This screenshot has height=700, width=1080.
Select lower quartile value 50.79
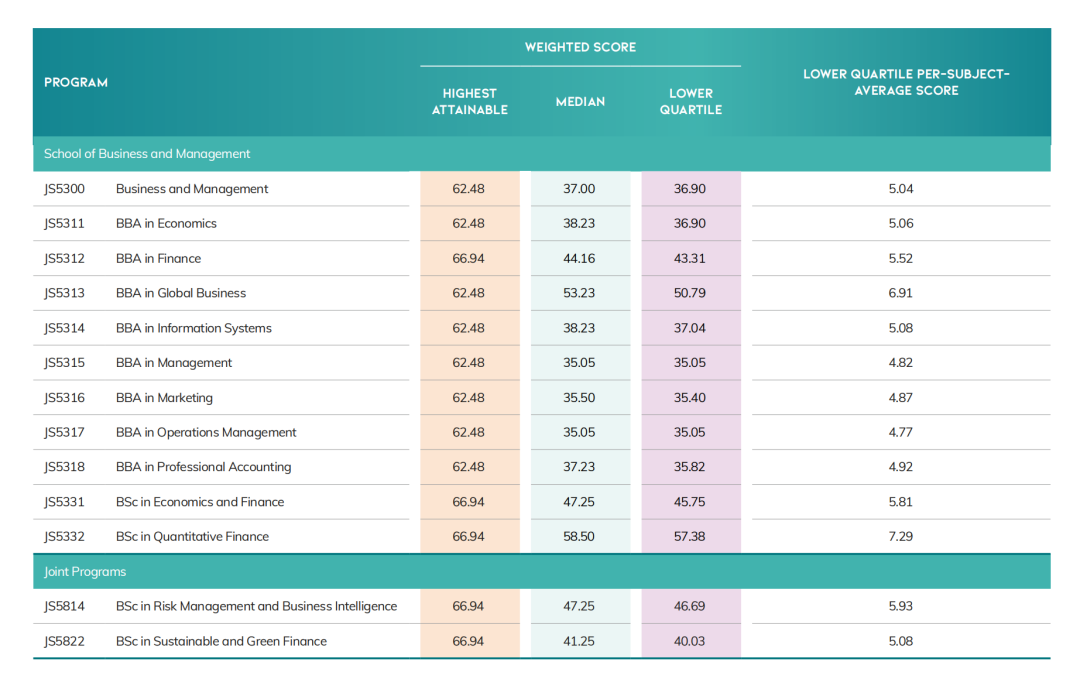689,293
